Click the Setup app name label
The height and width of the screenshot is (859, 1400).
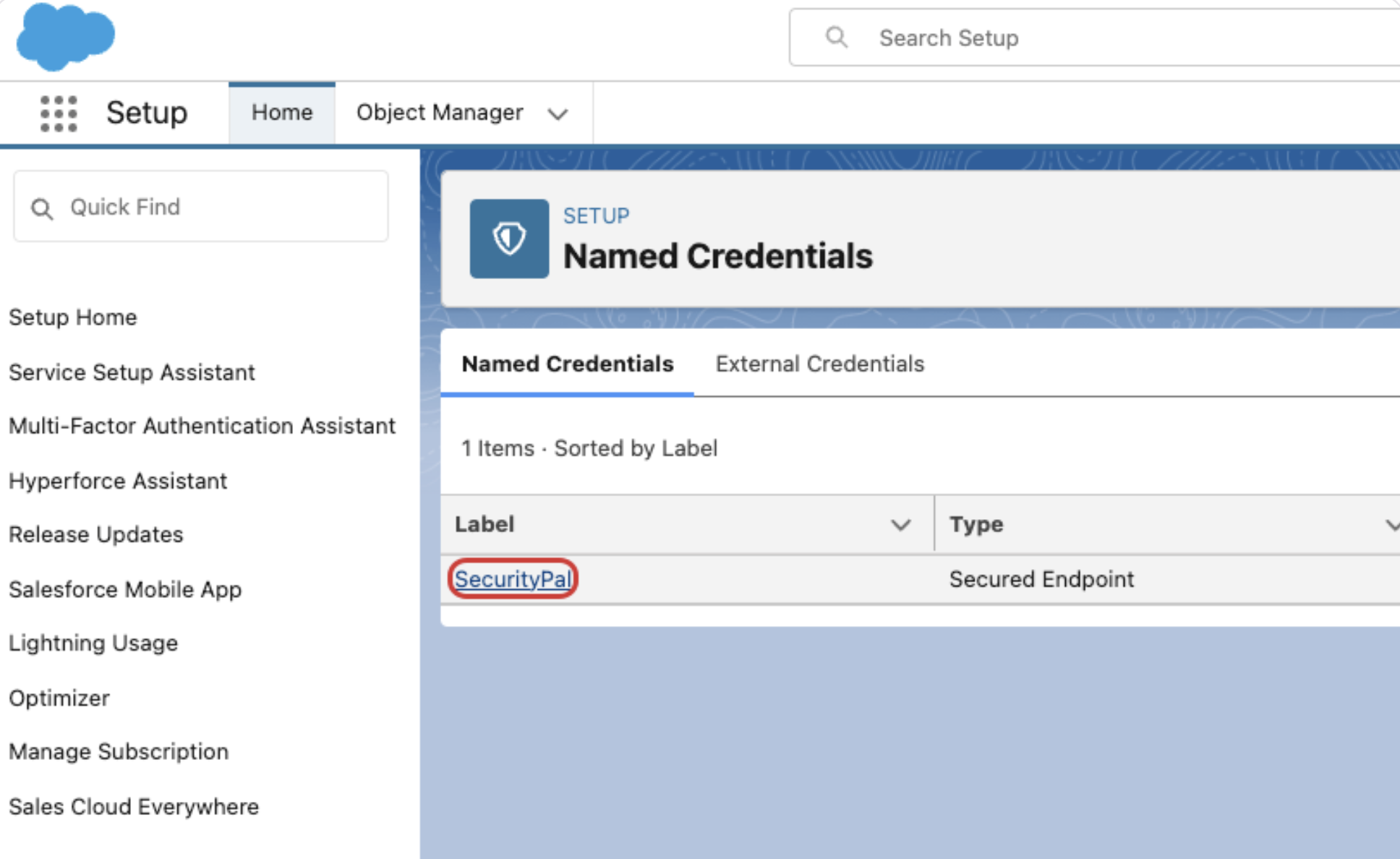(x=147, y=113)
